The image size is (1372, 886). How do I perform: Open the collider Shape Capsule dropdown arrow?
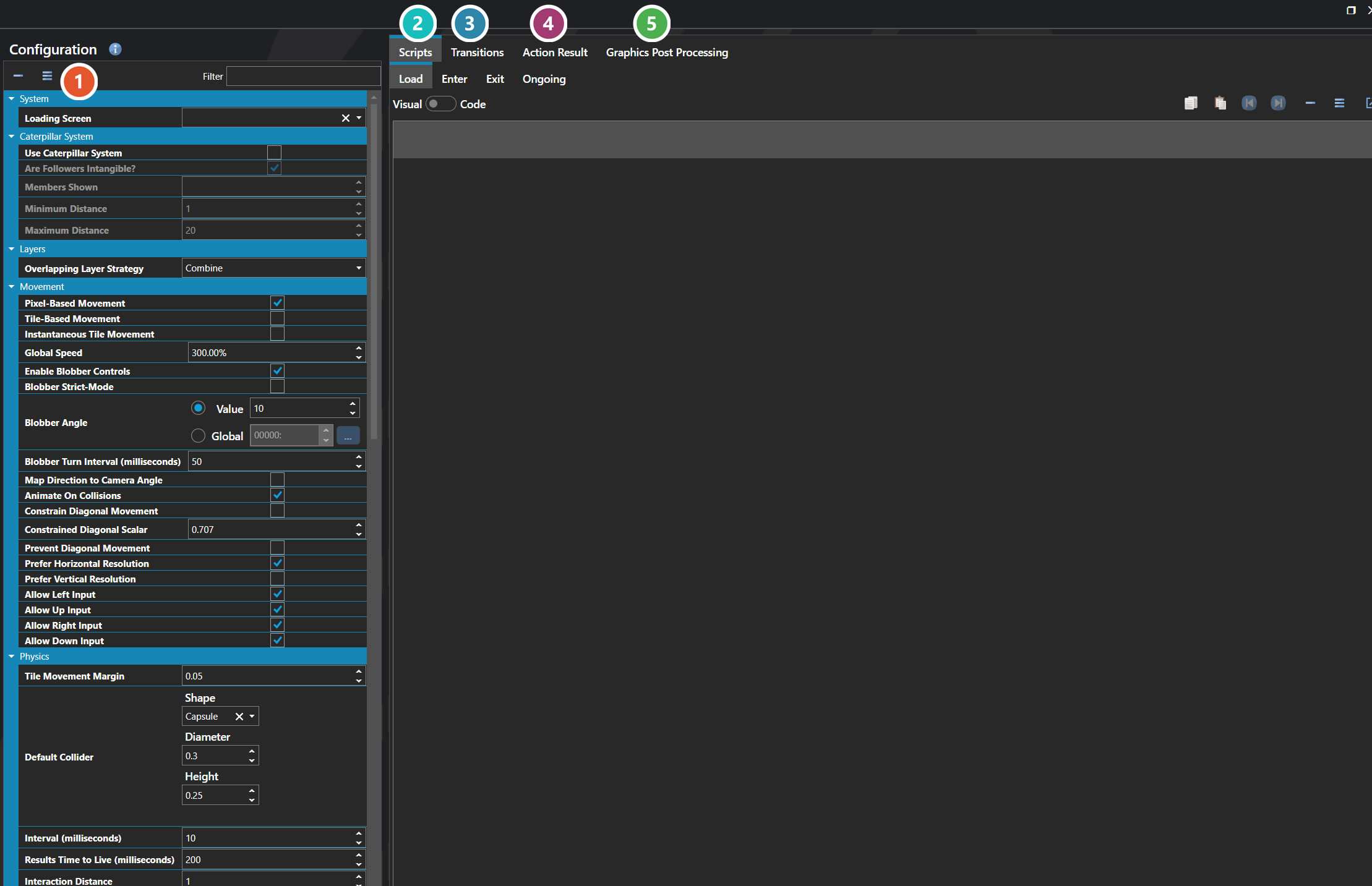[252, 717]
